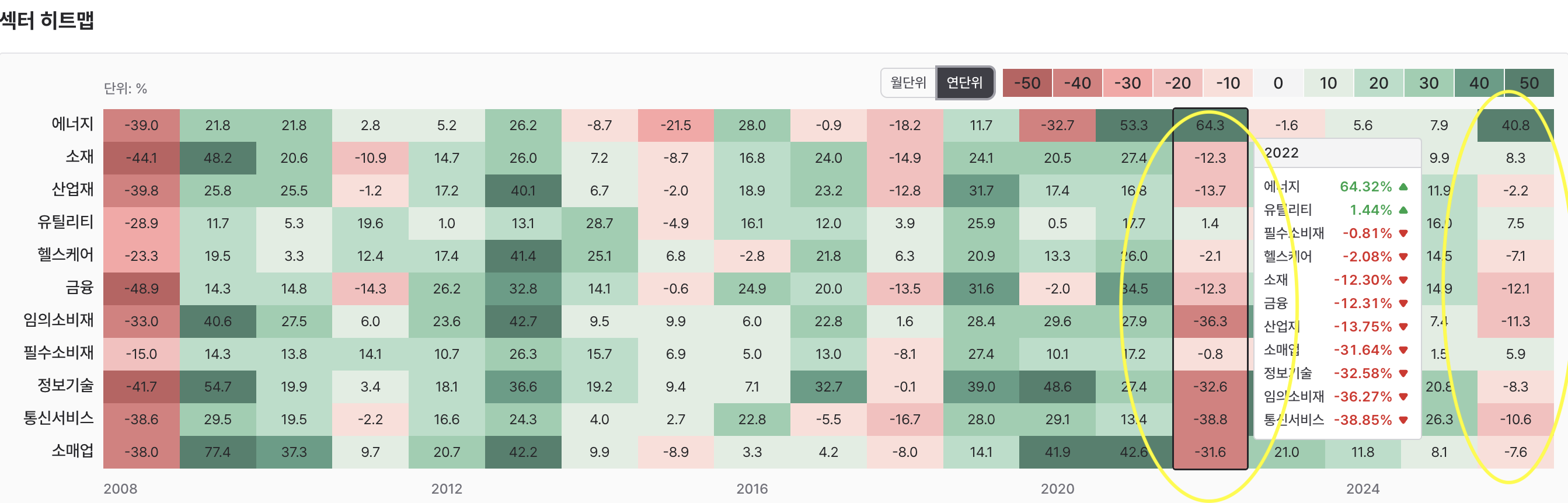Click the up arrow next to 유틸리티 1.44%
Screen dimensions: 1568x503
(x=1403, y=210)
